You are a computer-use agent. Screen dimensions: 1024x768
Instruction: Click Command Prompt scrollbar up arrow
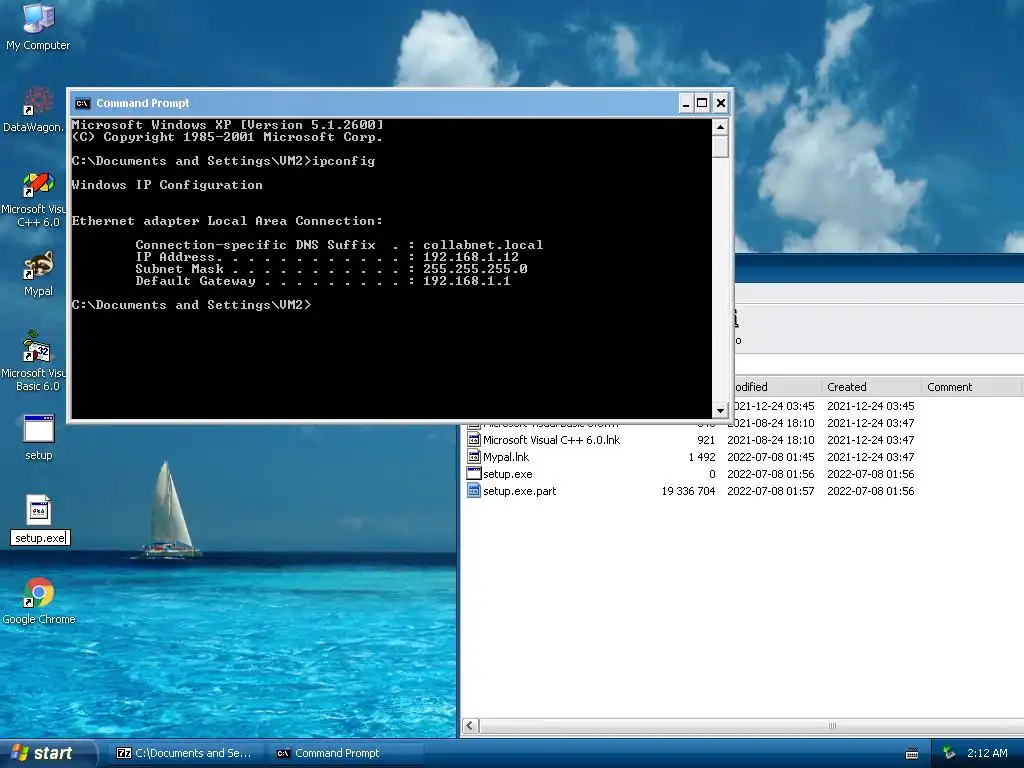(x=720, y=127)
